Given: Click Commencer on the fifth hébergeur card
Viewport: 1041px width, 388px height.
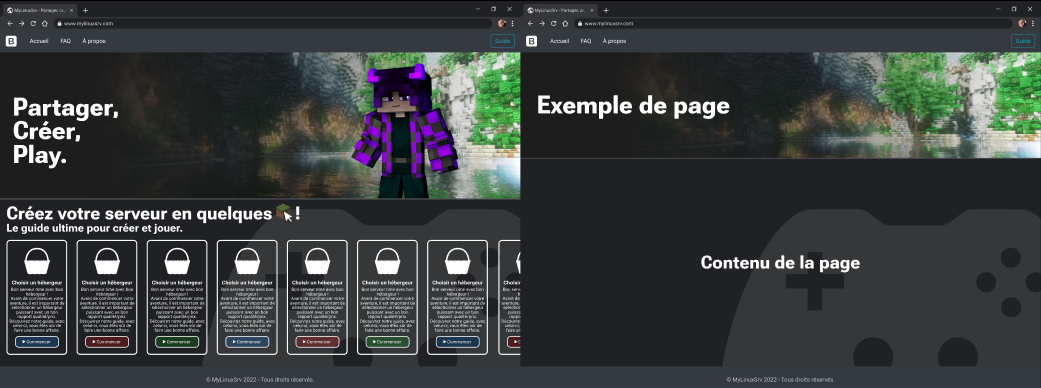Looking at the screenshot, I should click(x=317, y=341).
